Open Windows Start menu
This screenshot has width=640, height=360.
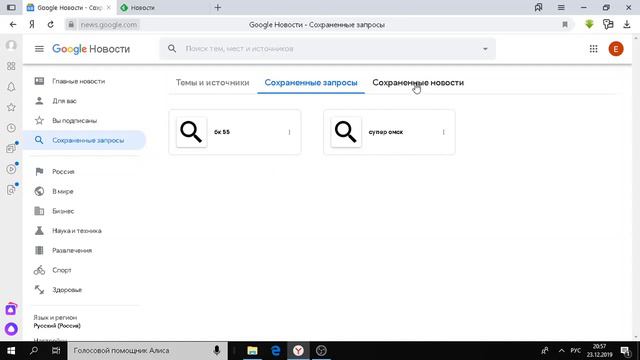pyautogui.click(x=11, y=351)
